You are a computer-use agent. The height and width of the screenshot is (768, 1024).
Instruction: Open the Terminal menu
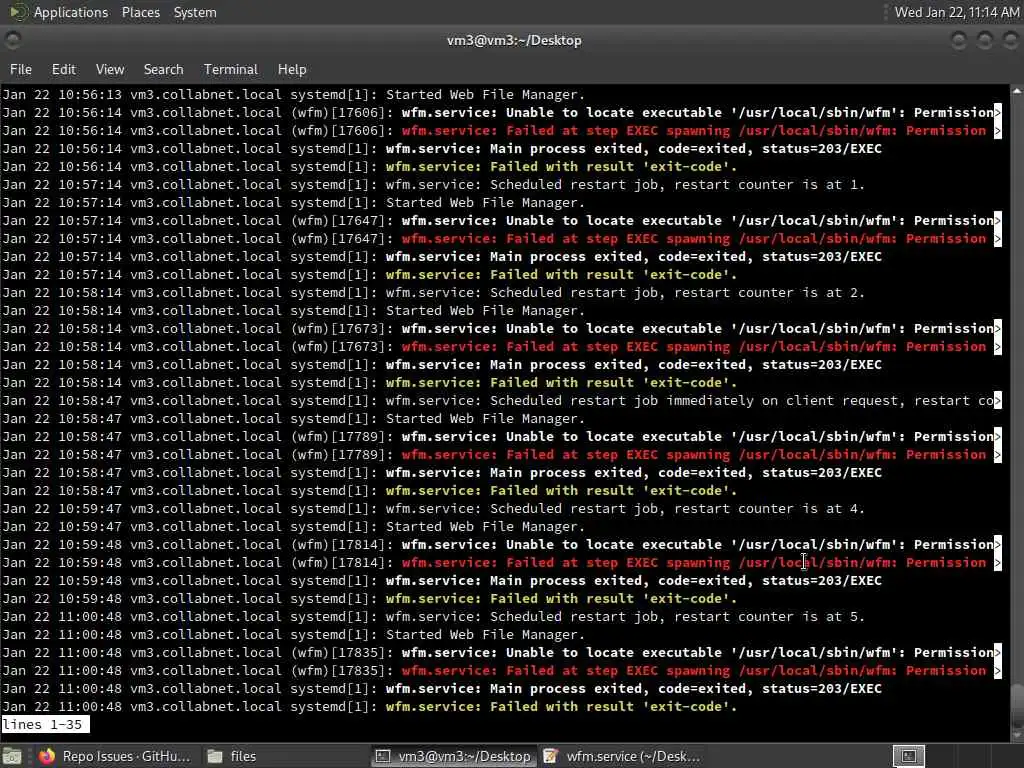tap(231, 69)
